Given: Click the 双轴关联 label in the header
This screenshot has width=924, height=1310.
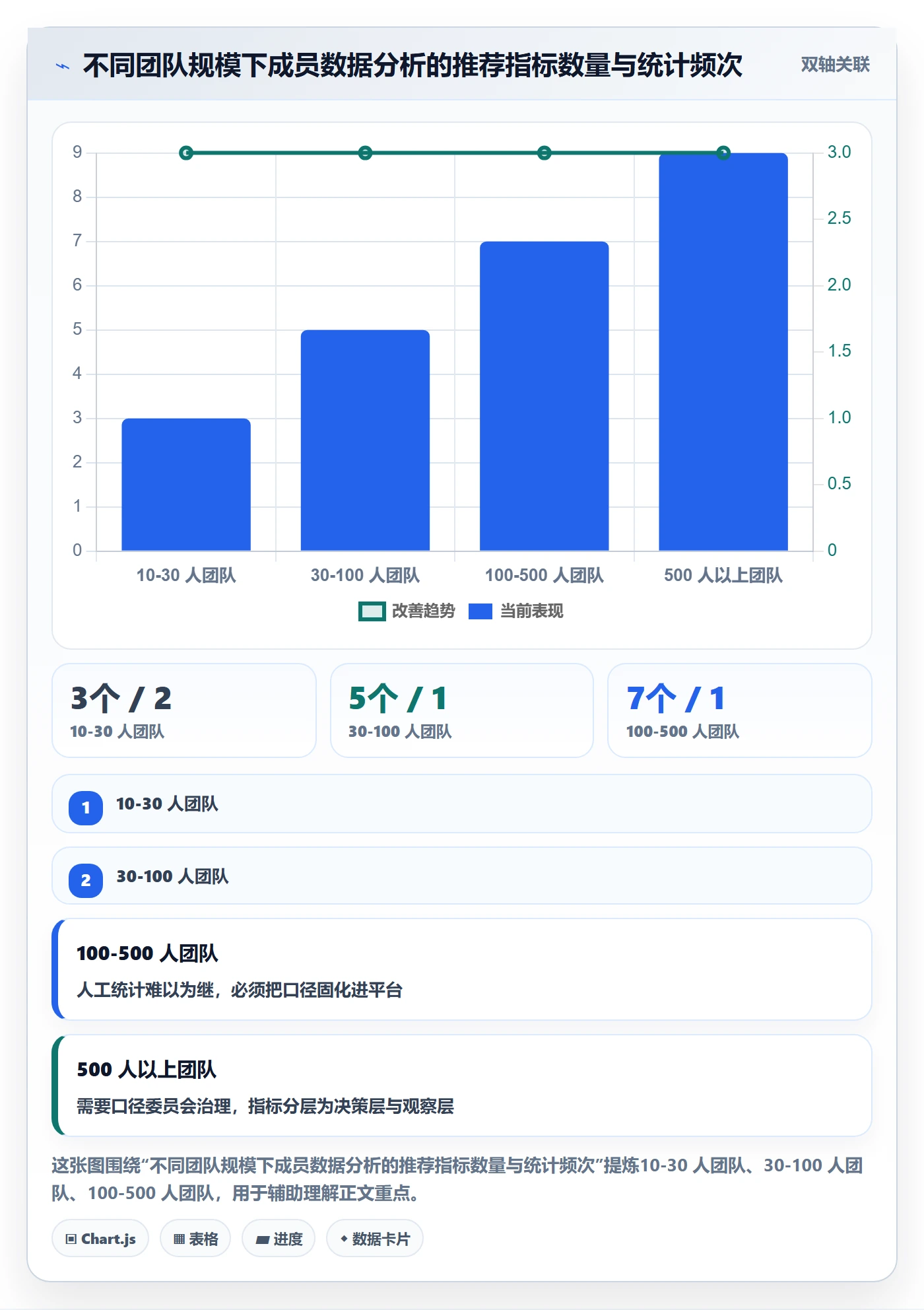Looking at the screenshot, I should point(835,65).
